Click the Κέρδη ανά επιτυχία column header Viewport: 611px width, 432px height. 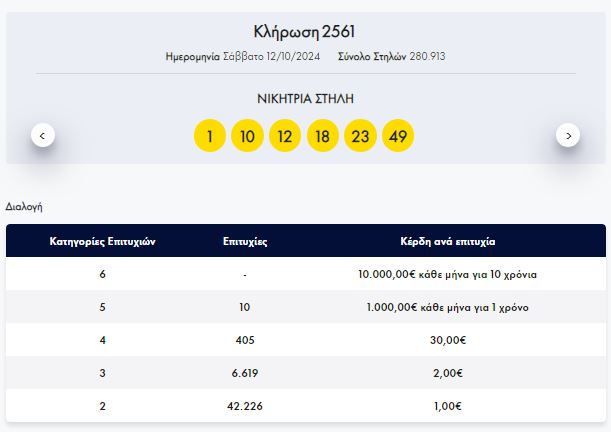(447, 241)
